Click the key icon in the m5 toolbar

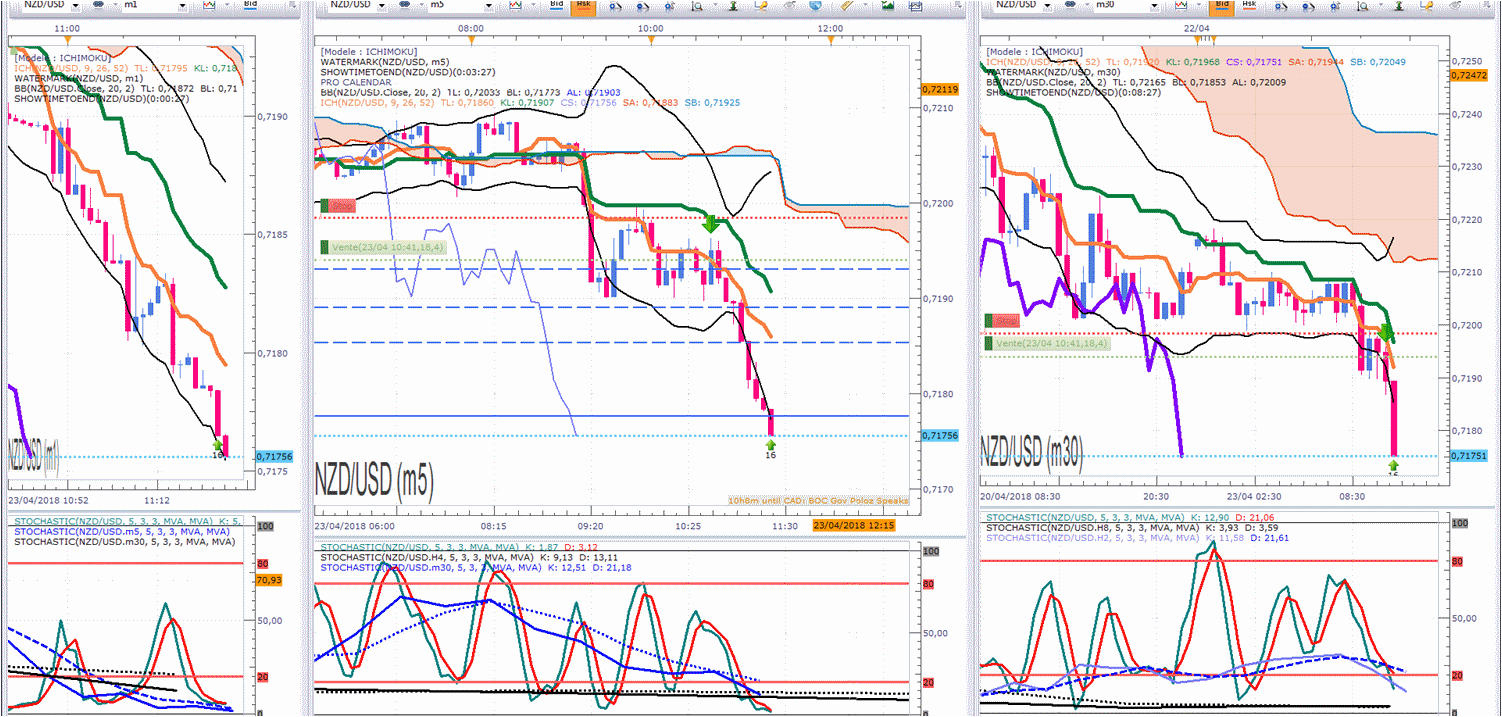click(761, 6)
